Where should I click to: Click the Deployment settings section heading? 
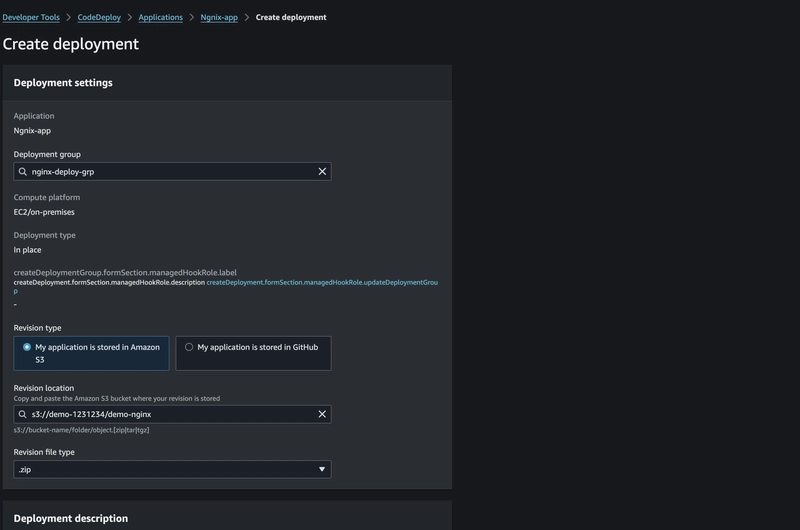point(63,83)
